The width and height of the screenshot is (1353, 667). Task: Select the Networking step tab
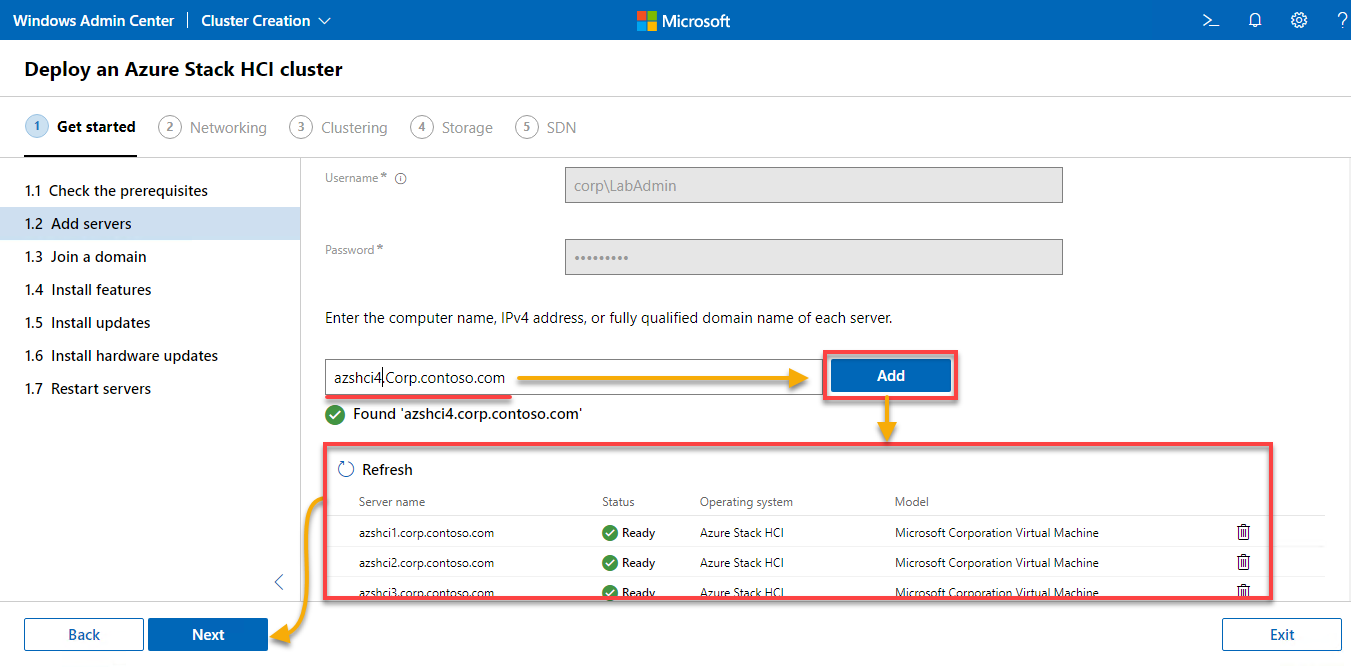(213, 127)
